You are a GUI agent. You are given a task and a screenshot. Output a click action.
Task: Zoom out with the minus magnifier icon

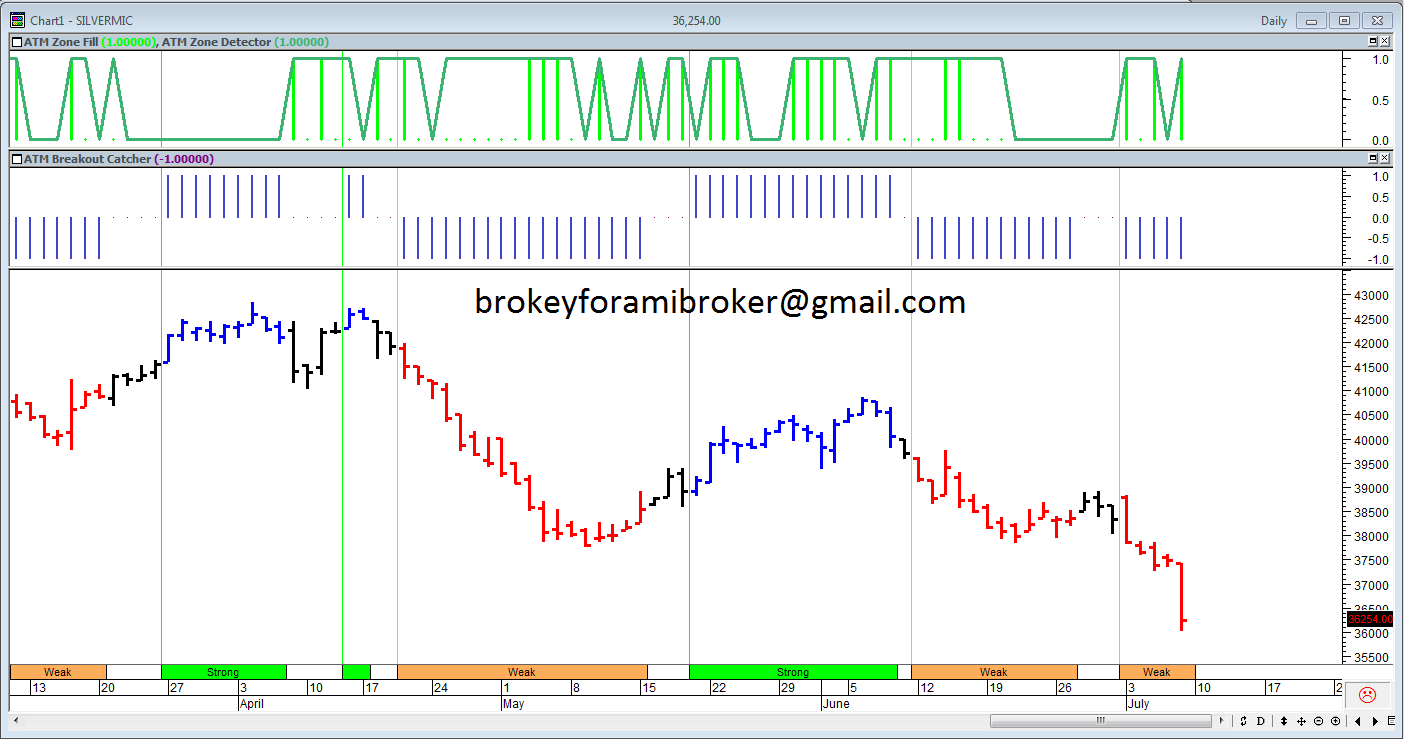coord(1318,721)
